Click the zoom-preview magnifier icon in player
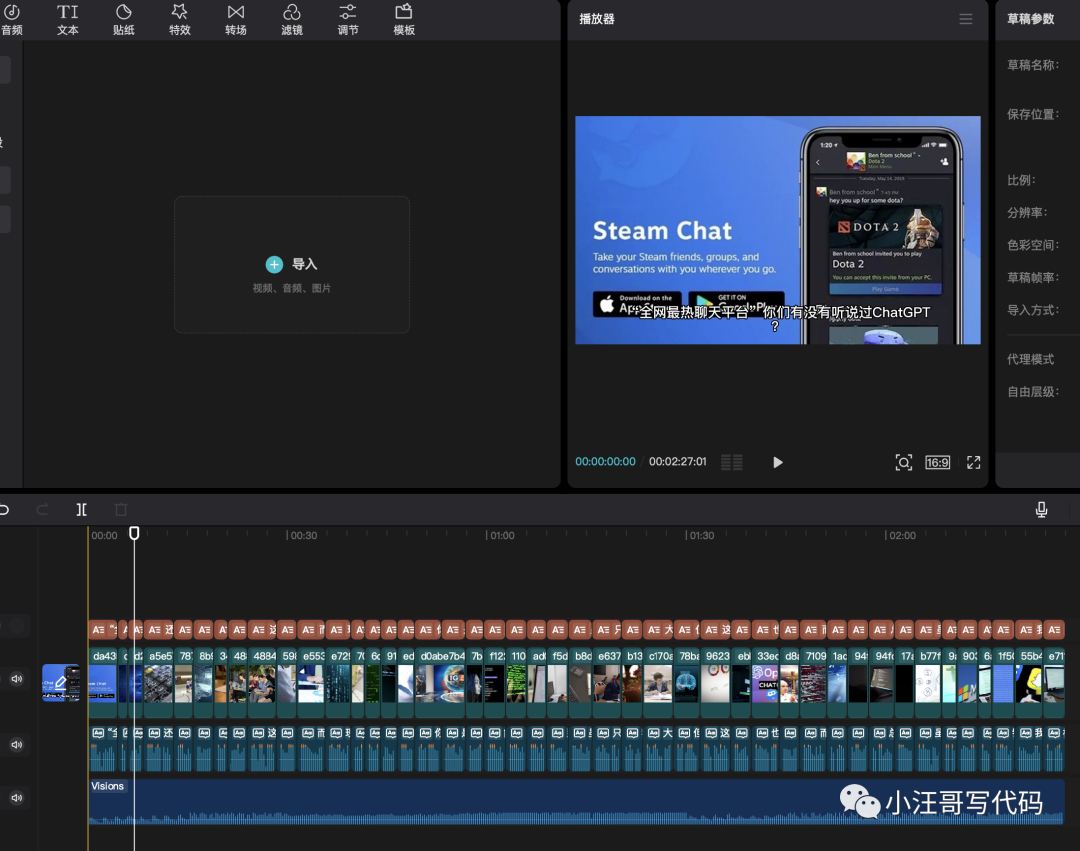Screen dimensions: 1080x851 pyautogui.click(x=903, y=462)
